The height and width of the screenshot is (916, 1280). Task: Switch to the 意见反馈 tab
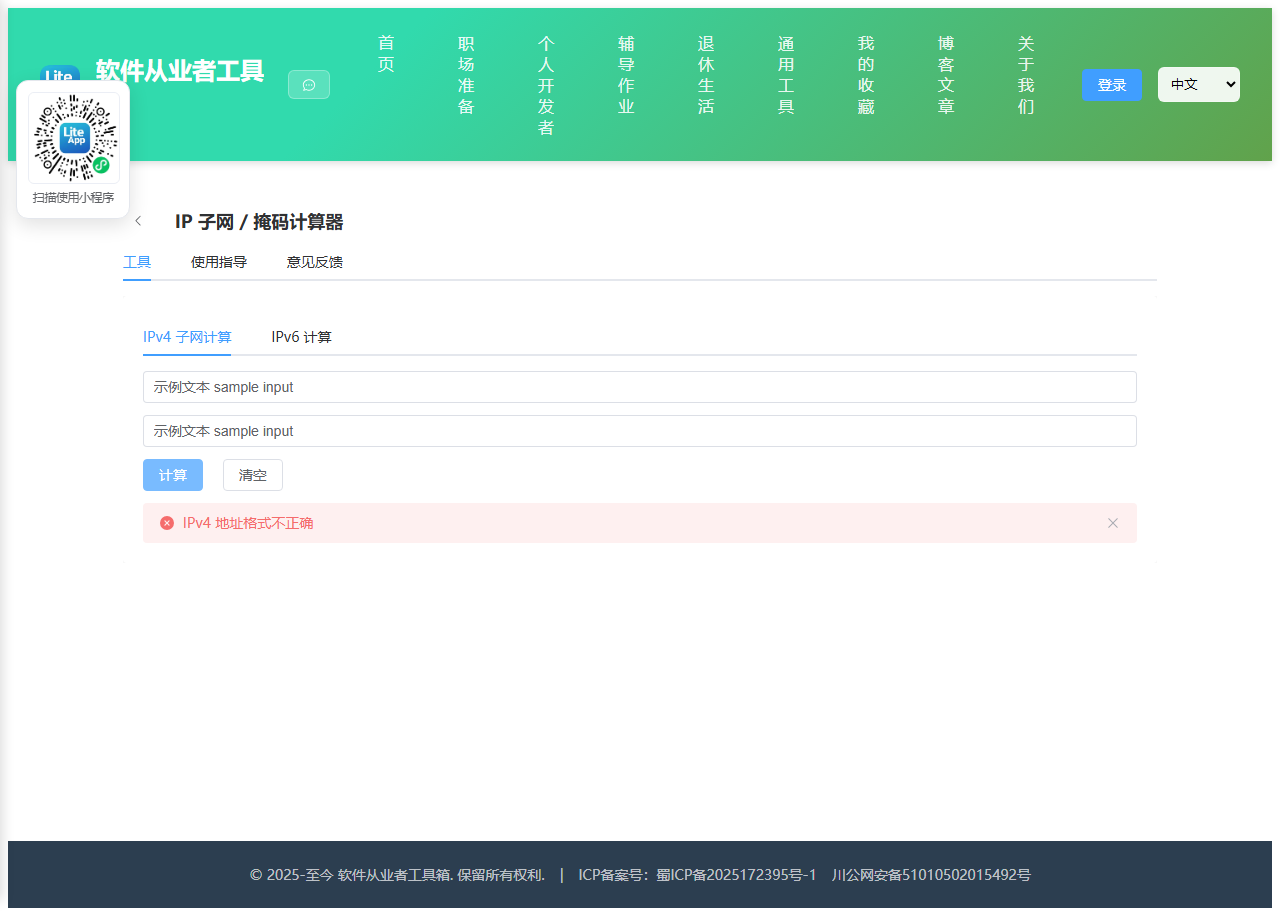(315, 262)
